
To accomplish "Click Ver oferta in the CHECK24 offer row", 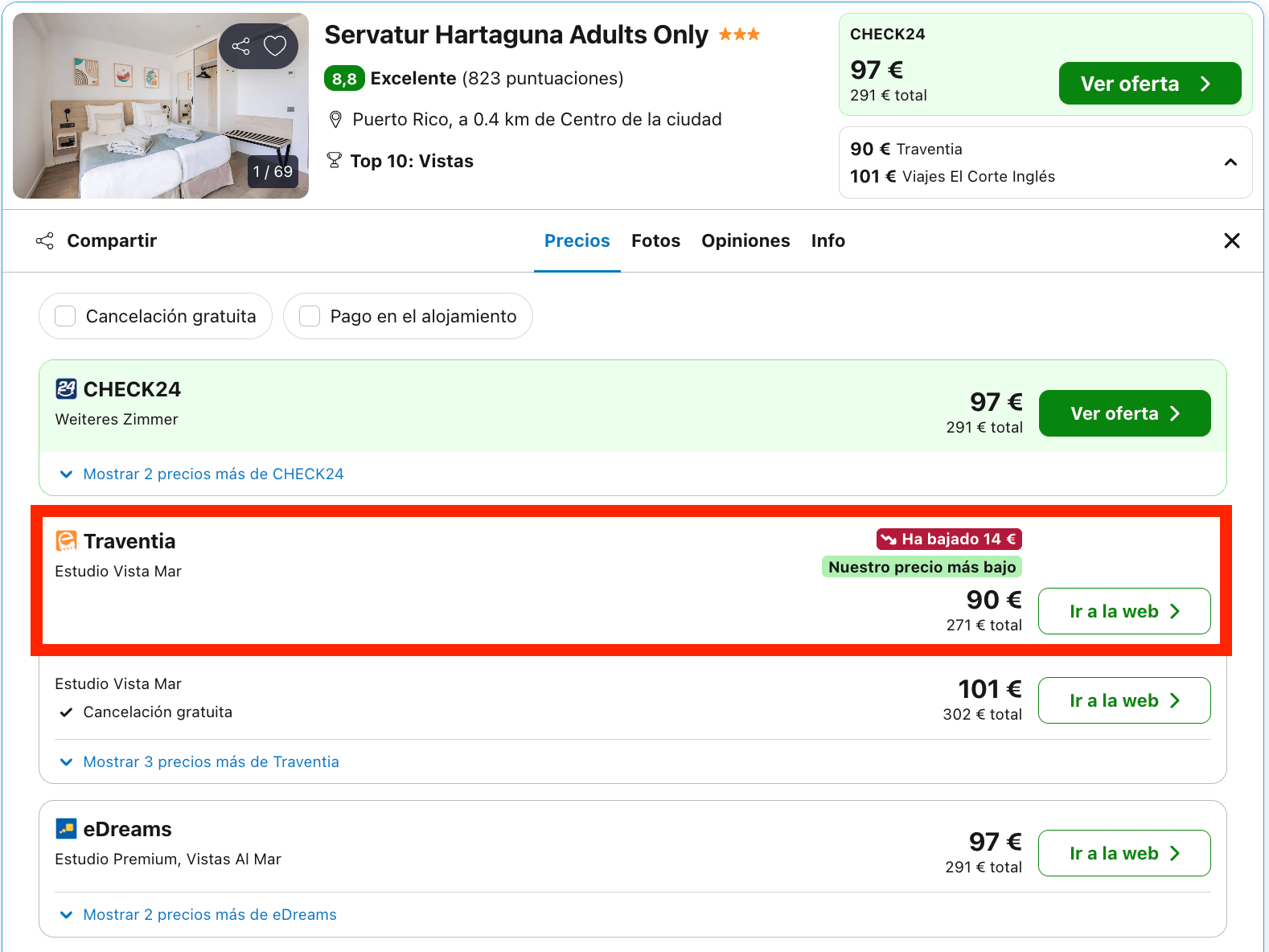I will pyautogui.click(x=1124, y=413).
